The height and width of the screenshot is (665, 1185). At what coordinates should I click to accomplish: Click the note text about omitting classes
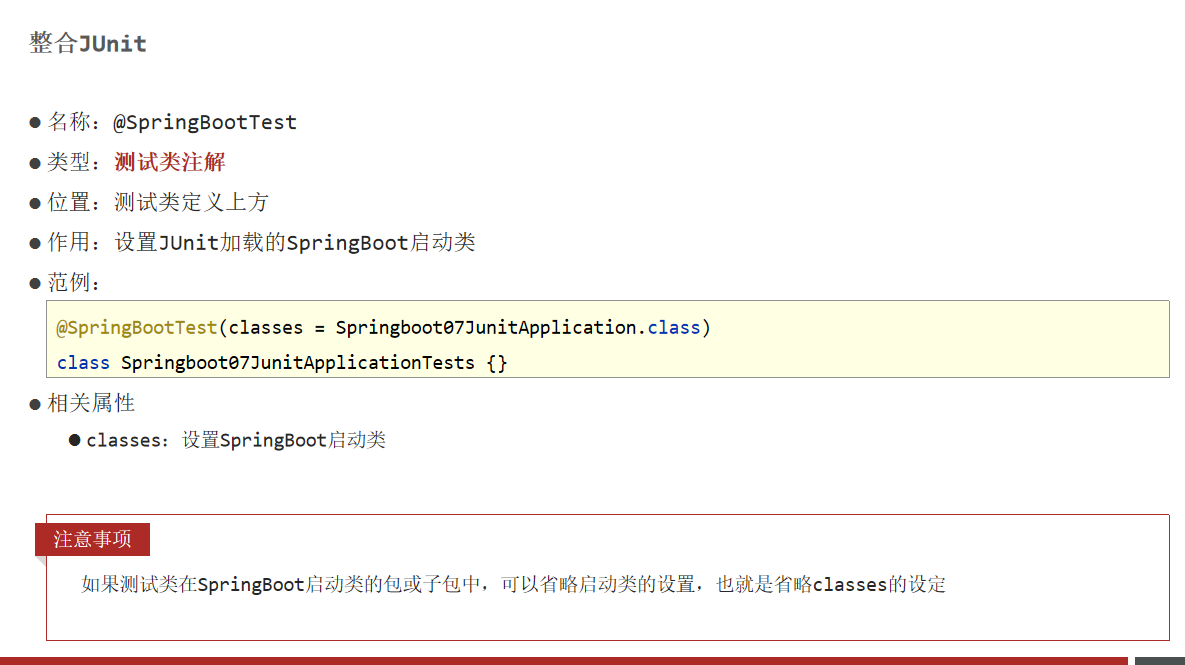click(513, 584)
